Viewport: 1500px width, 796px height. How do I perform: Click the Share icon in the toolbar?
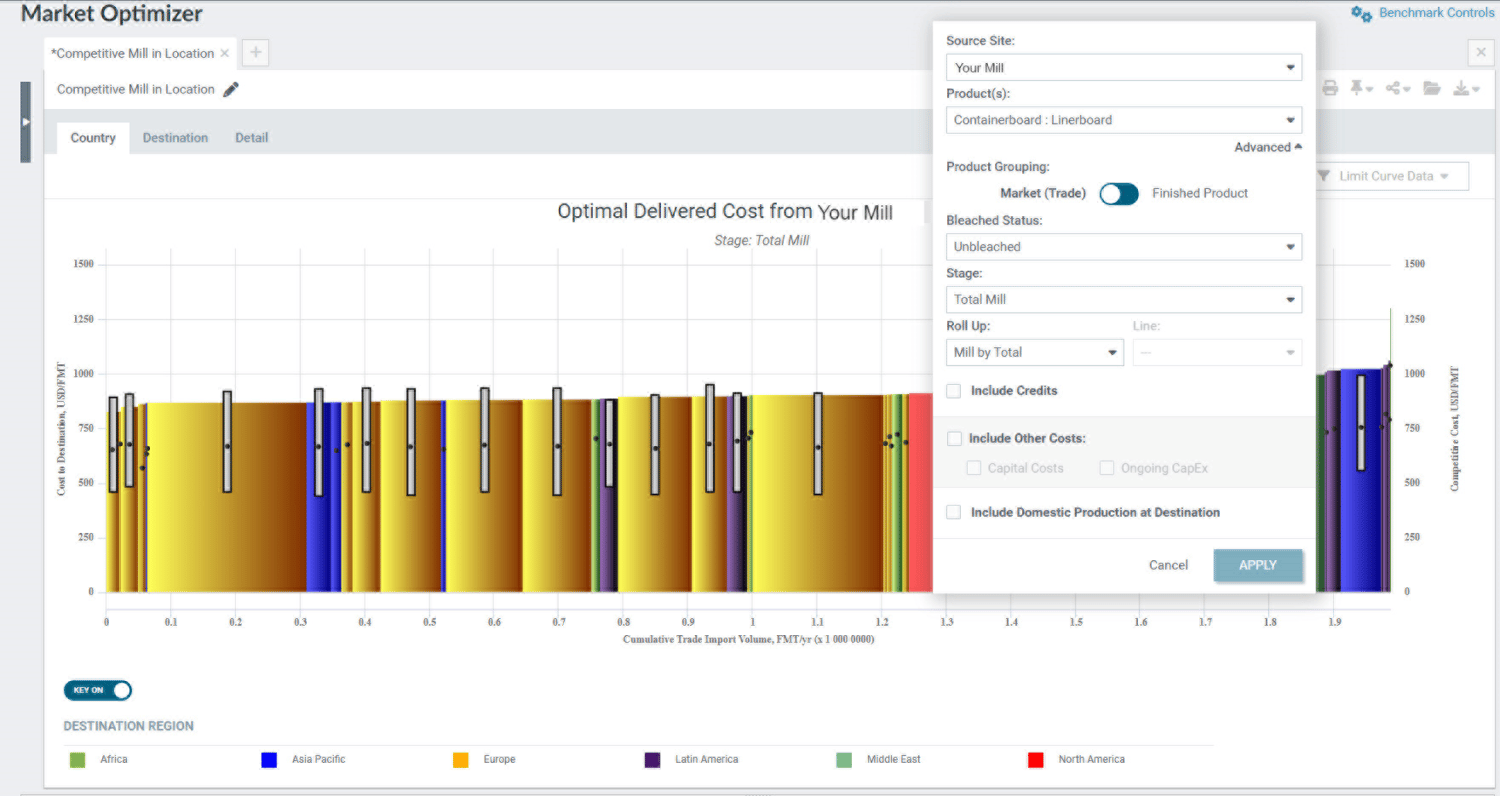click(x=1394, y=88)
